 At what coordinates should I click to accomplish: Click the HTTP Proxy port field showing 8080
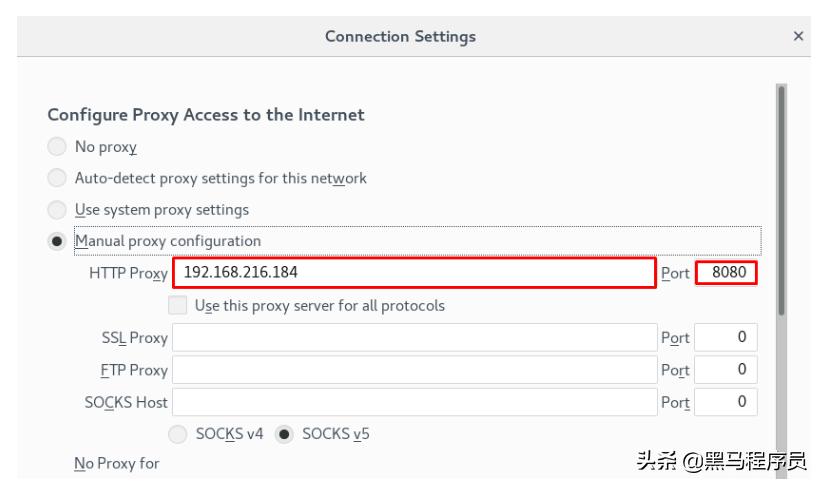[727, 272]
